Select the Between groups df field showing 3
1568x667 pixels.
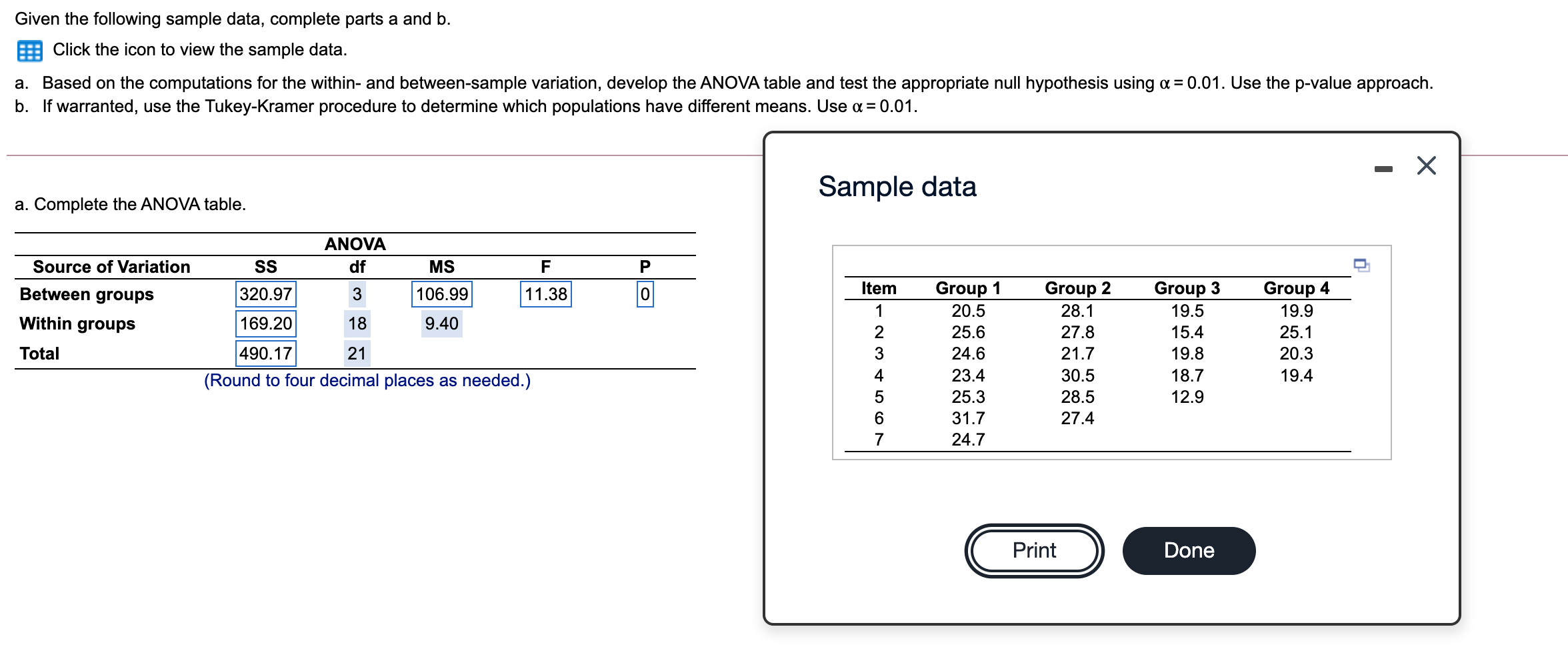pos(357,294)
